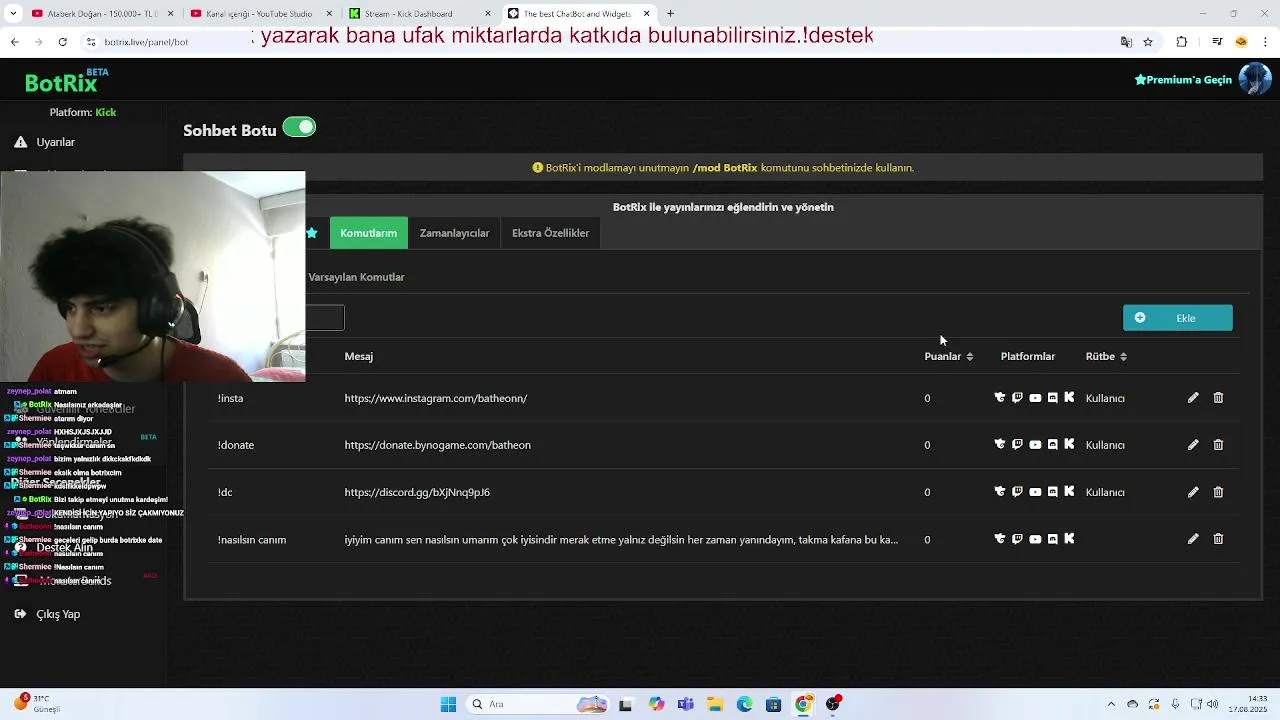Viewport: 1280px width, 720px height.
Task: Click the Kick platform icon in !donate row
Action: point(1069,445)
